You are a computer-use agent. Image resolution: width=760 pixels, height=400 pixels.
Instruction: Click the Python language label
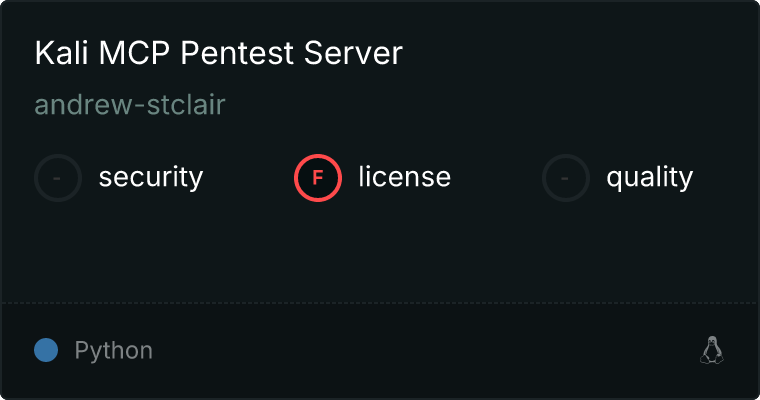click(x=114, y=351)
